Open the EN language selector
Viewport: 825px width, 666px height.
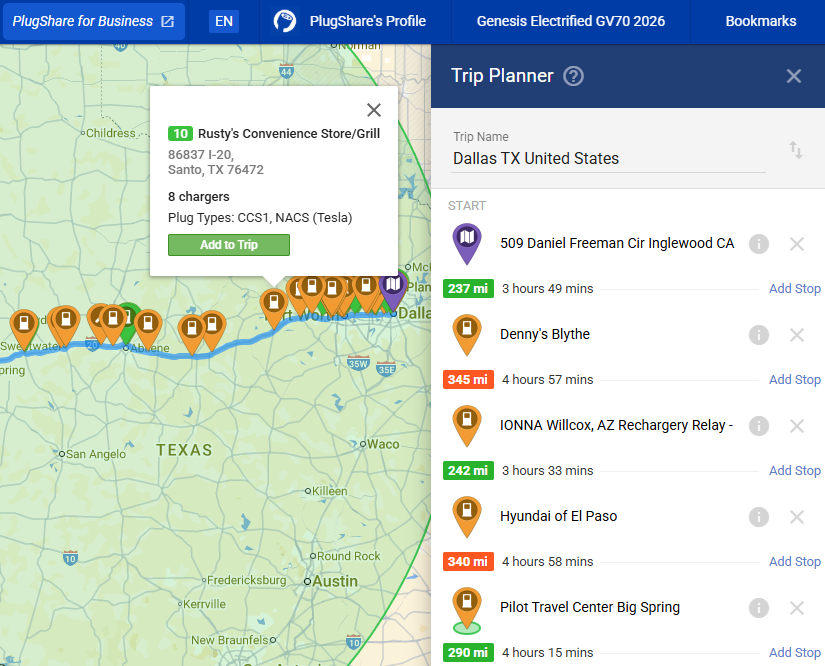tap(224, 21)
